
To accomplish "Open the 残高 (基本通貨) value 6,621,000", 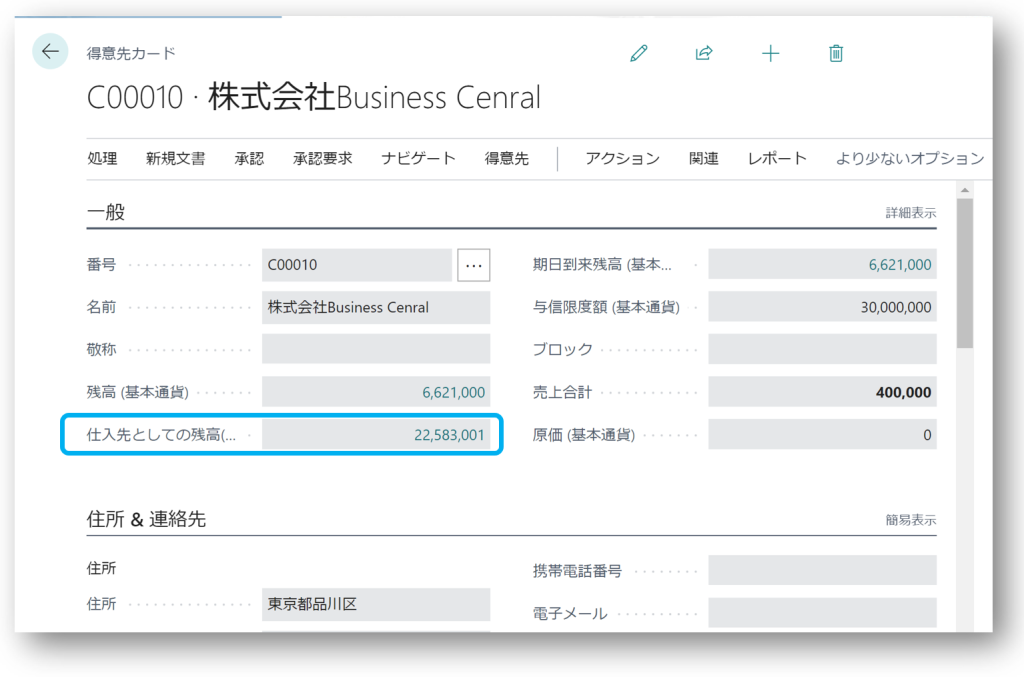I will 453,392.
